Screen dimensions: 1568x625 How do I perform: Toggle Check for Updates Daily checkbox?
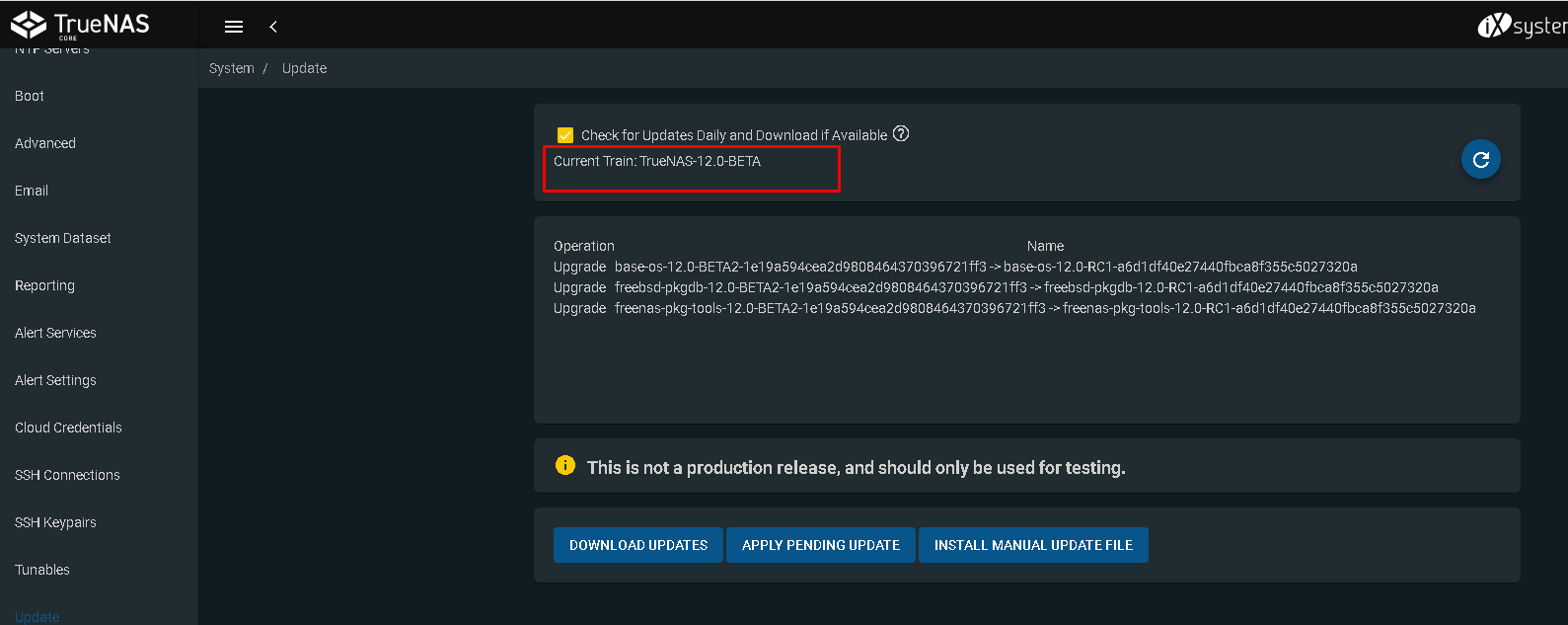click(x=565, y=135)
